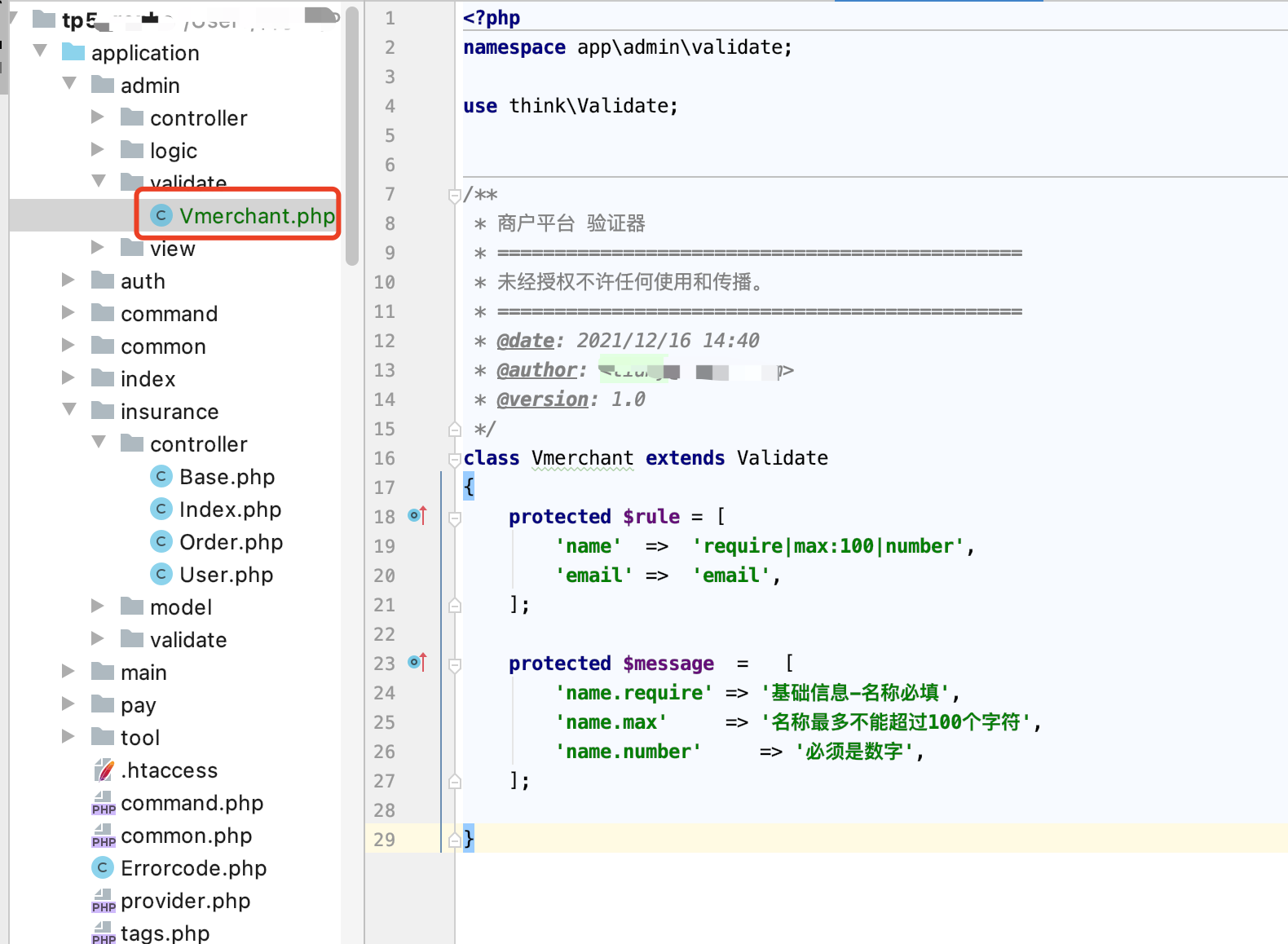Click the provider.php file icon
1288x944 pixels.
coord(104,901)
